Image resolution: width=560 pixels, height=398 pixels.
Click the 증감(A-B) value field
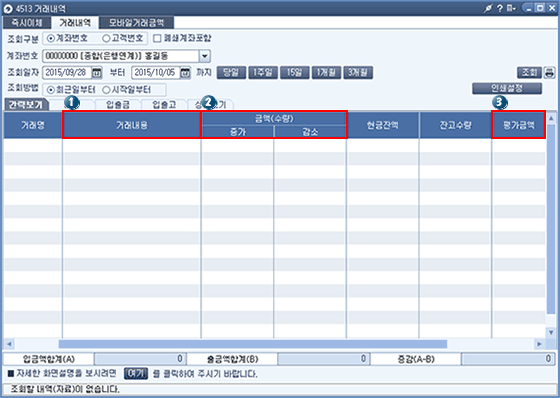(x=507, y=359)
